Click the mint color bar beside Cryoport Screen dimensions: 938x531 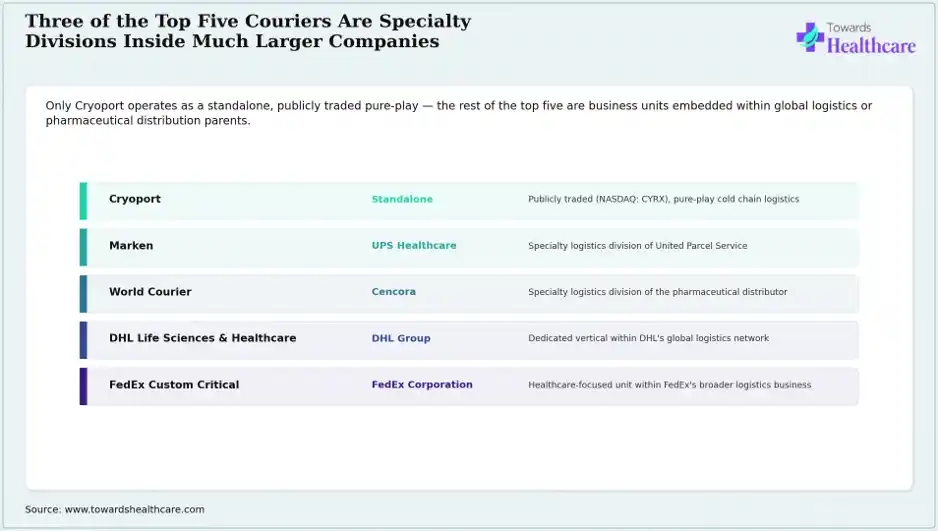coord(83,201)
